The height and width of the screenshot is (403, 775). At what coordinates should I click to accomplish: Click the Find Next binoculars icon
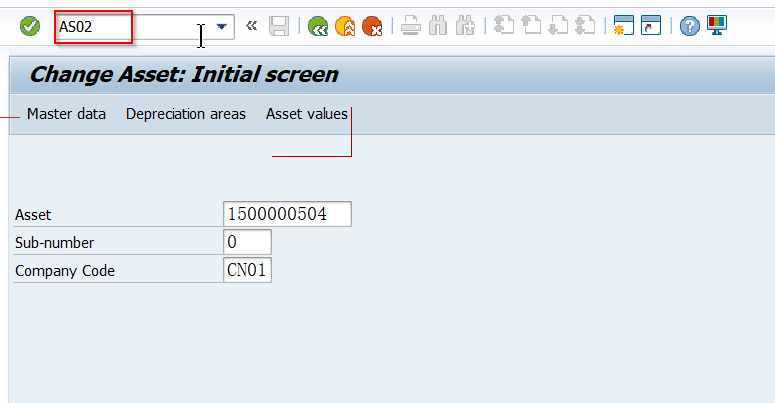point(465,27)
